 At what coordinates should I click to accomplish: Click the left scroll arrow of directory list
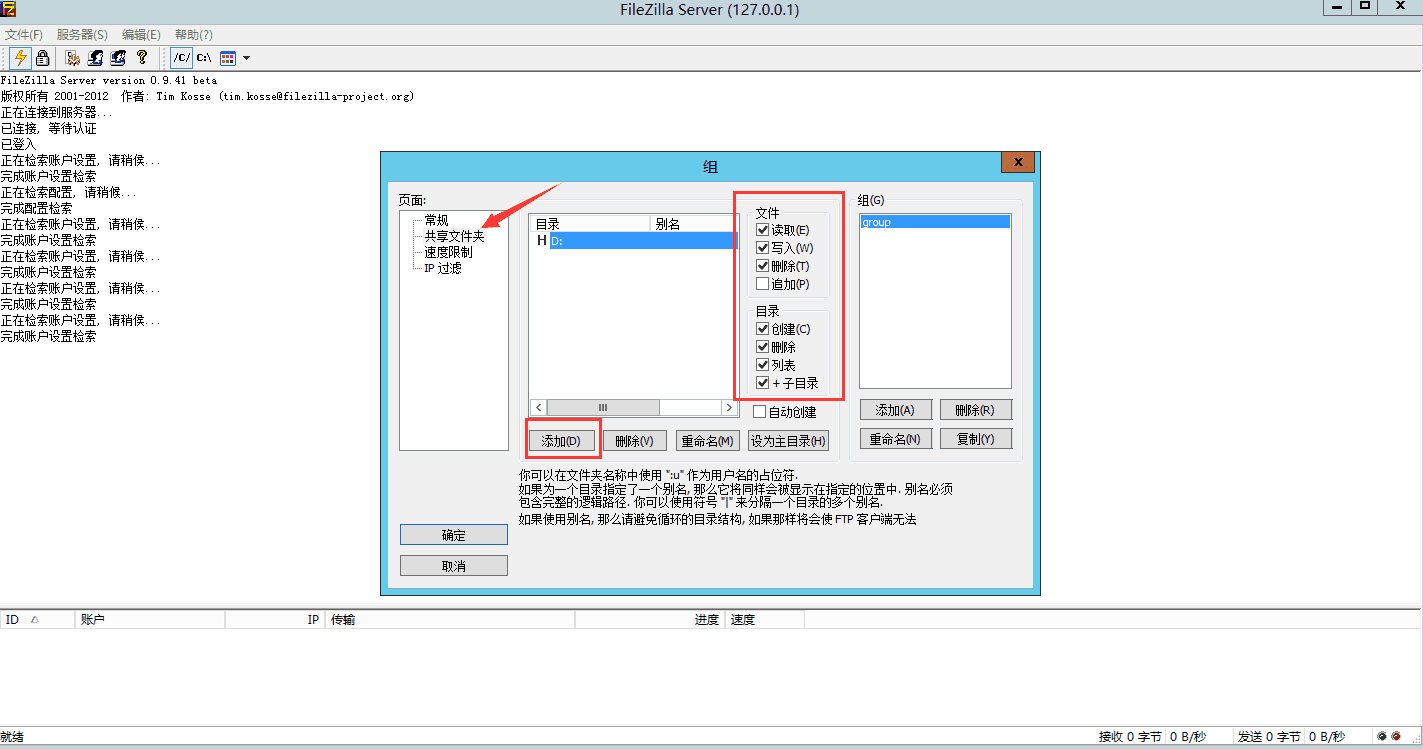tap(538, 408)
